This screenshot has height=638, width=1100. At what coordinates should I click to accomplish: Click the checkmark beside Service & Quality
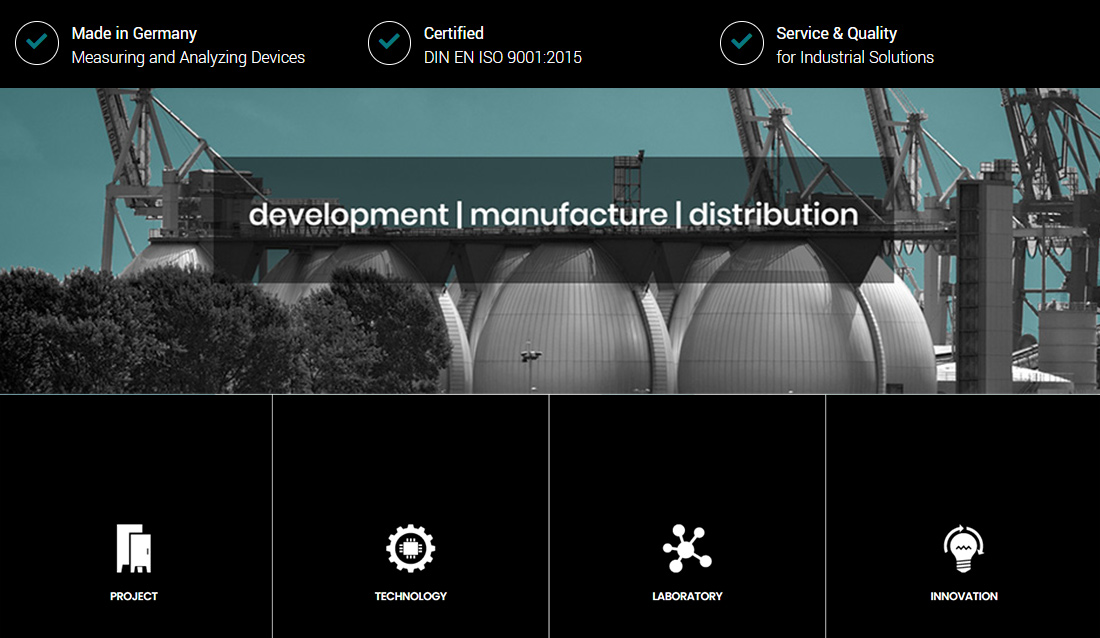(742, 43)
